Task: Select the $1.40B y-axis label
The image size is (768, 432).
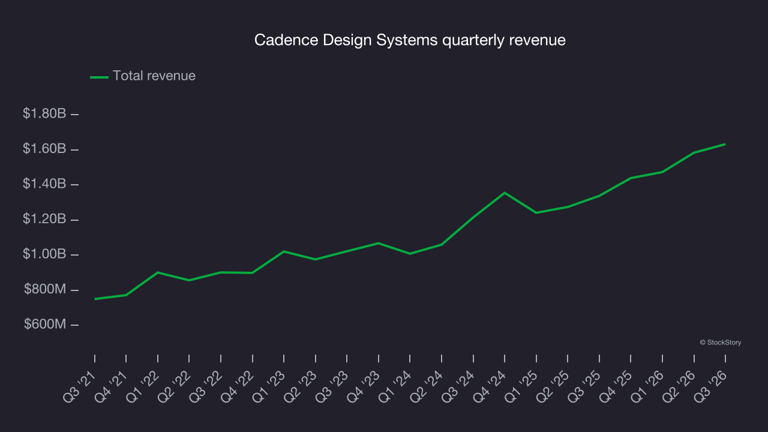Action: click(x=44, y=184)
